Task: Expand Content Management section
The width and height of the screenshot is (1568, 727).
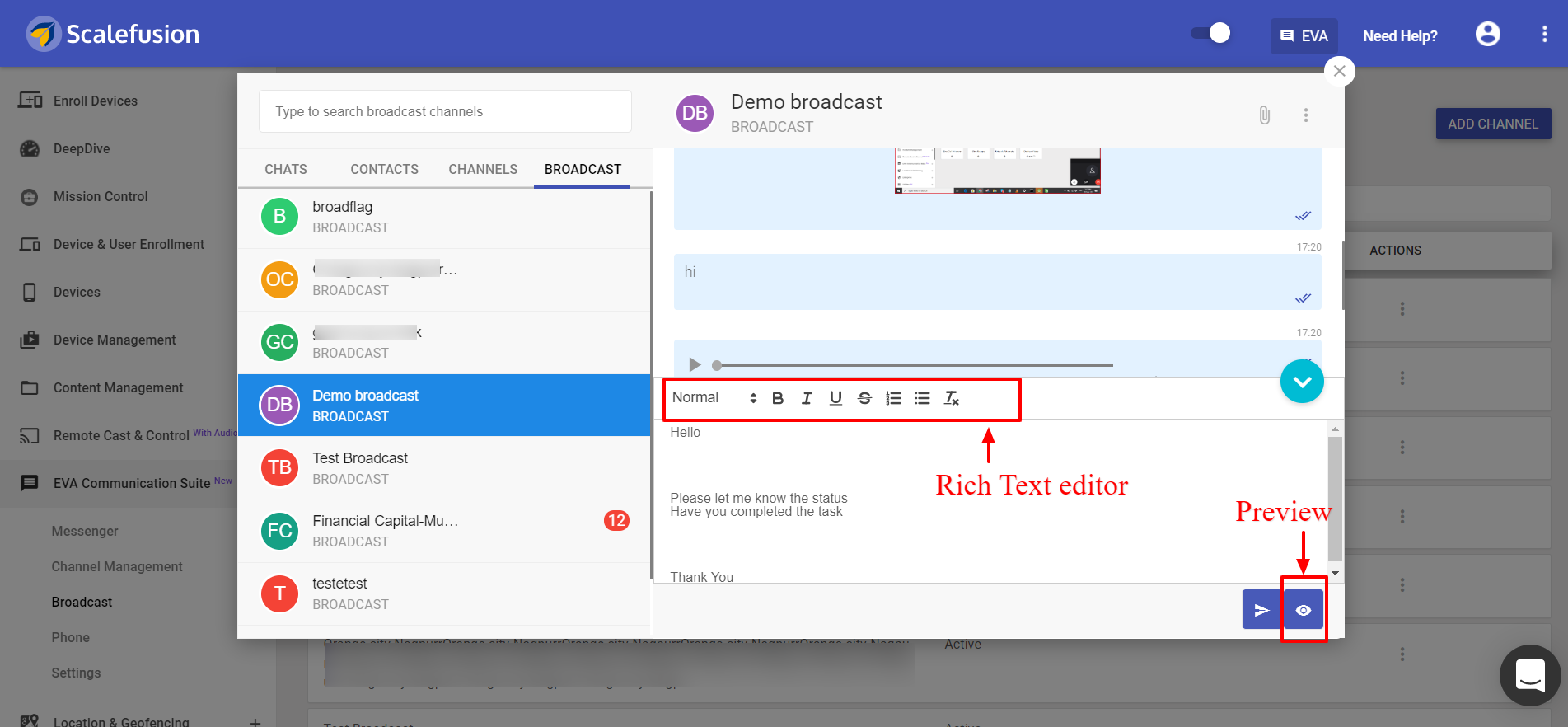Action: tap(118, 387)
